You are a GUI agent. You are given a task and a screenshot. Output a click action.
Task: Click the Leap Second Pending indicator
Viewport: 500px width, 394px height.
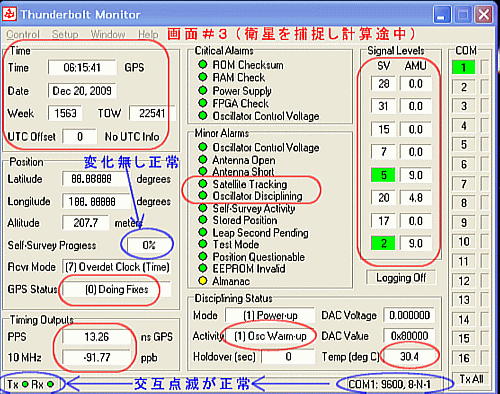tap(202, 232)
